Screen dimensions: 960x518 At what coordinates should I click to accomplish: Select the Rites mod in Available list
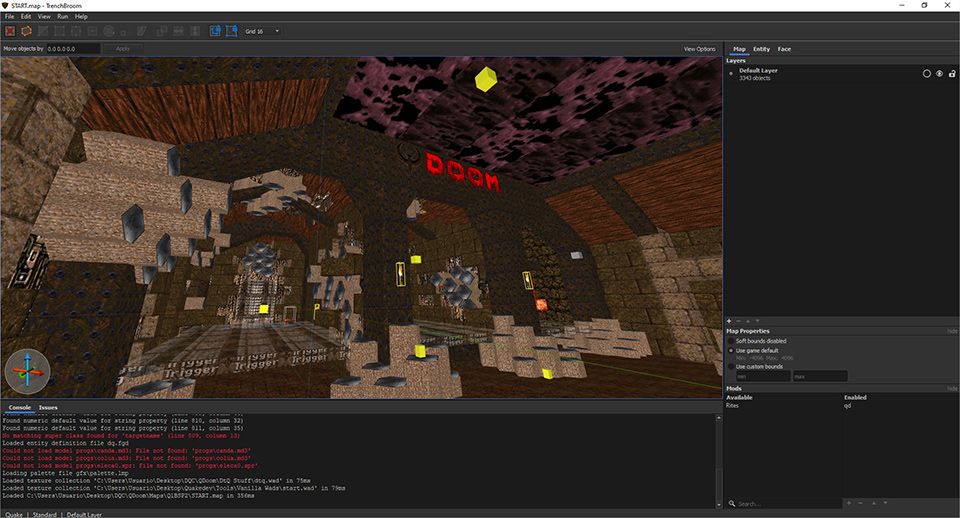pos(732,406)
